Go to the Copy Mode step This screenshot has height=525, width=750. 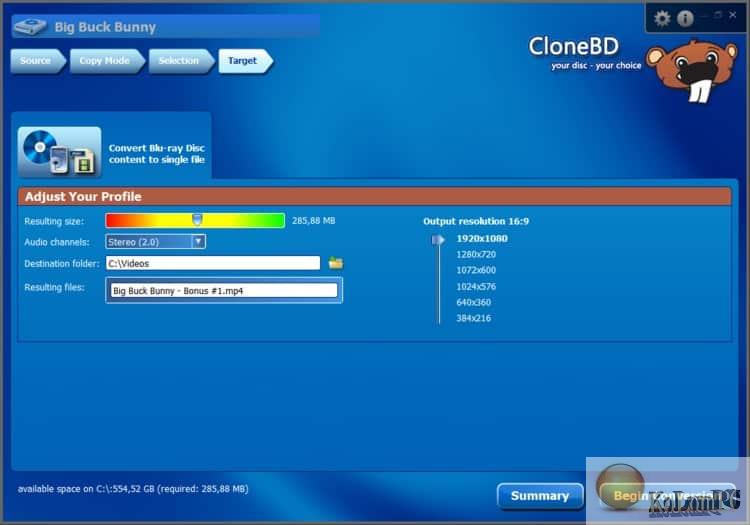tap(107, 61)
